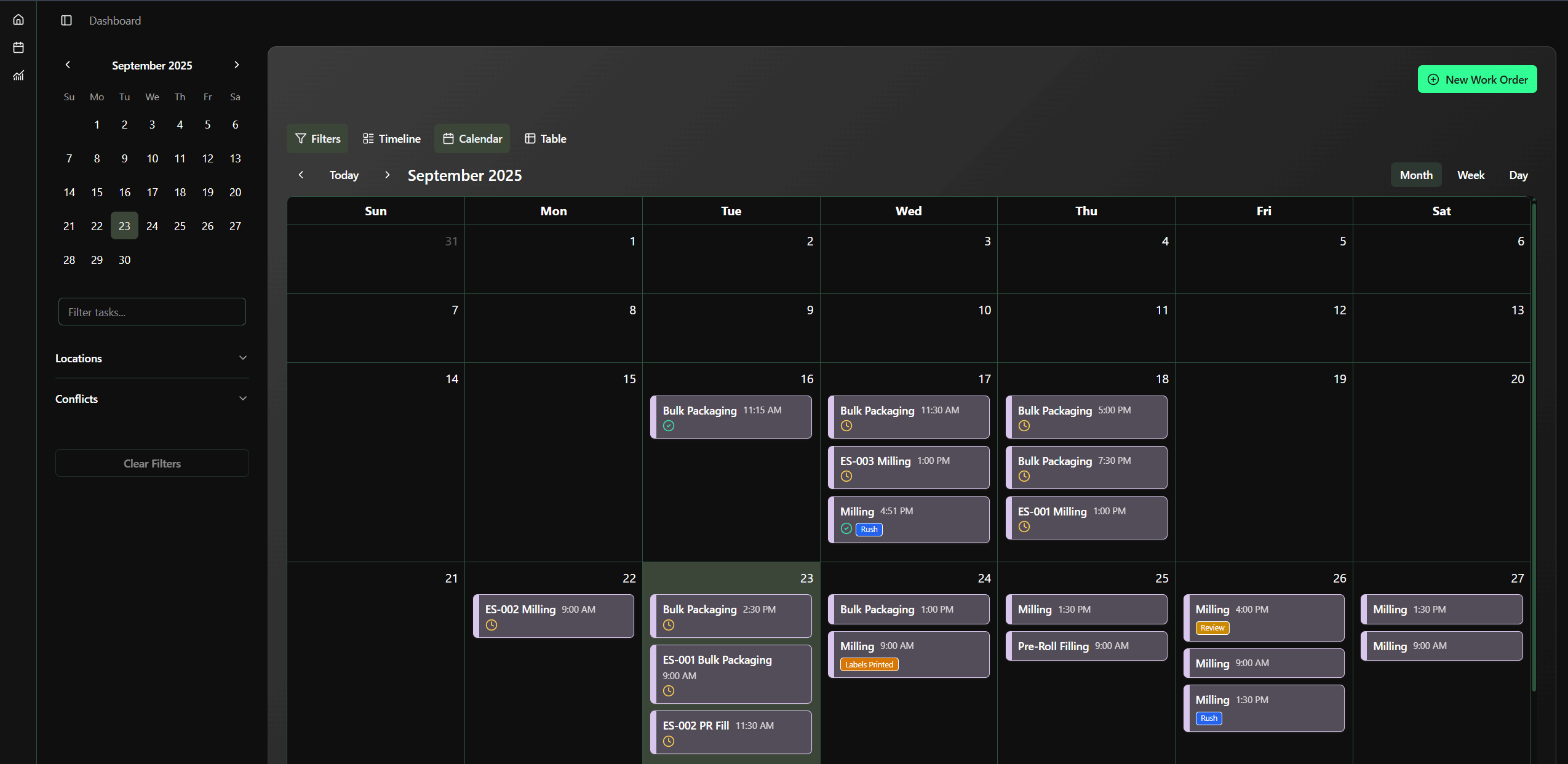Click the calendar's vertical scrollbar
The height and width of the screenshot is (764, 1568).
[1534, 446]
